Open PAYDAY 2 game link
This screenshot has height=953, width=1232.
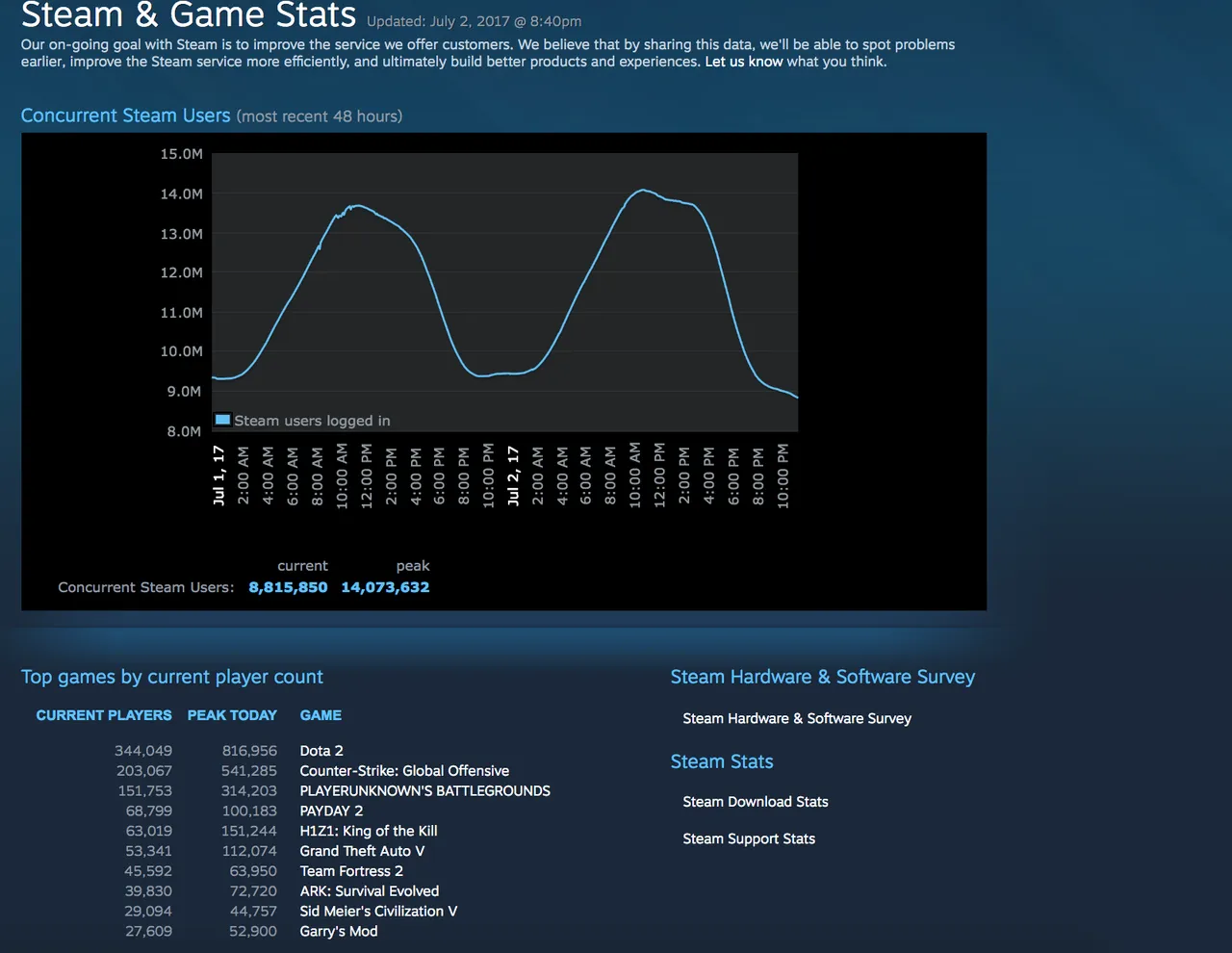[331, 811]
